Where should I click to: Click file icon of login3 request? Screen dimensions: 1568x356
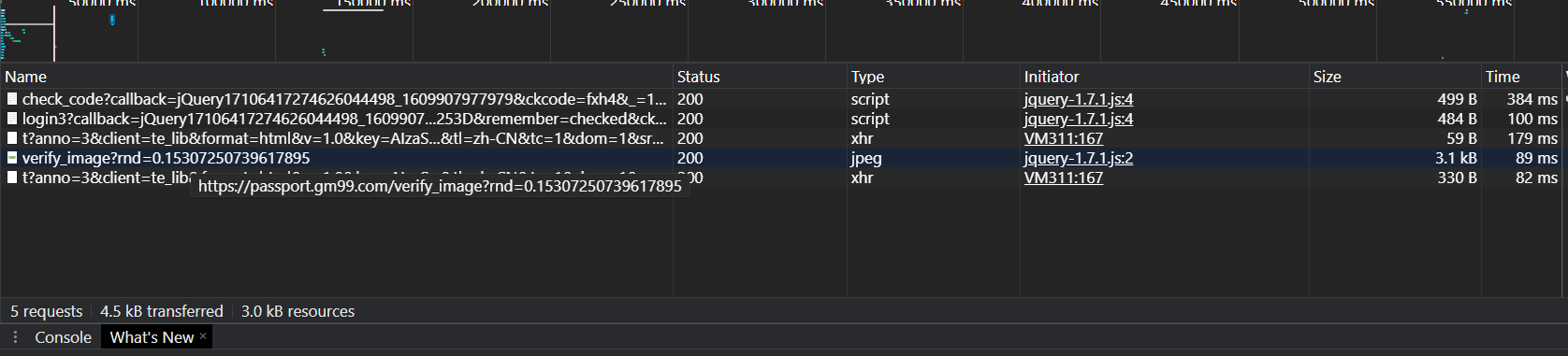point(12,118)
